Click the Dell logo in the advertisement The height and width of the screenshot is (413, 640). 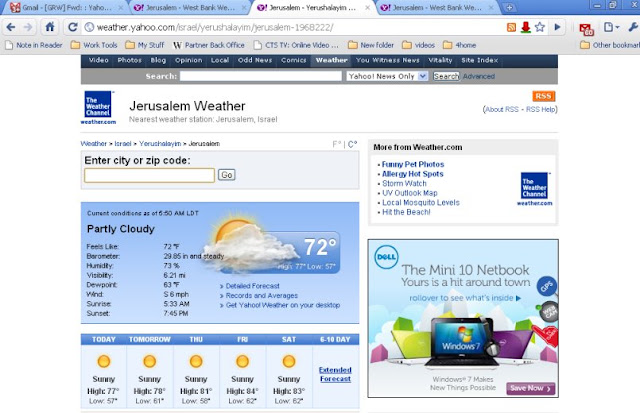(386, 257)
